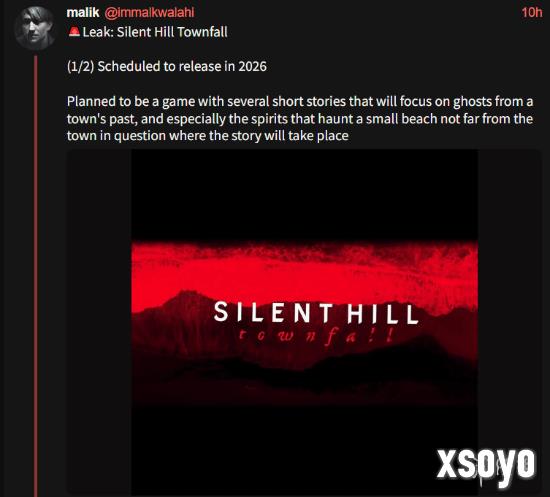
Task: Click the red vertical thread line
Action: pos(35,276)
